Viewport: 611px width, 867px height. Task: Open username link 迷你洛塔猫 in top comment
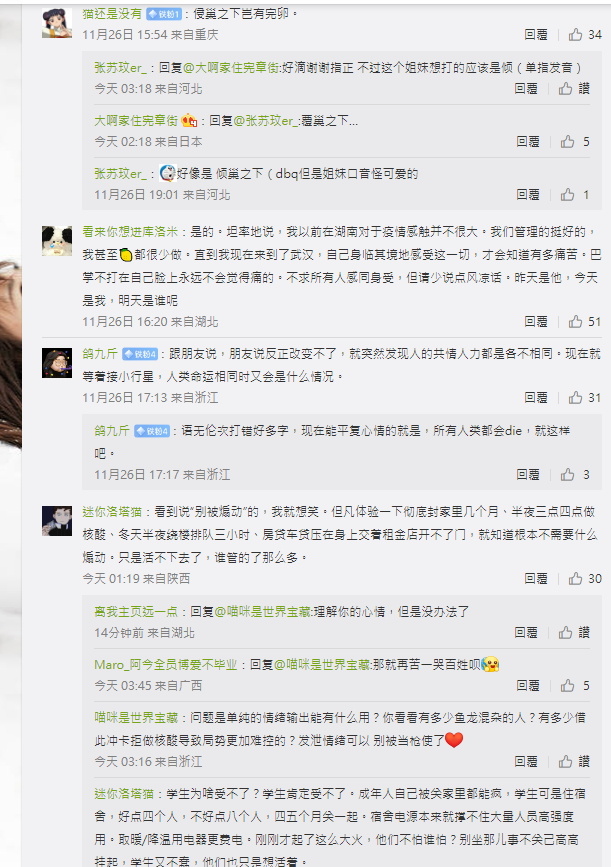pos(112,512)
